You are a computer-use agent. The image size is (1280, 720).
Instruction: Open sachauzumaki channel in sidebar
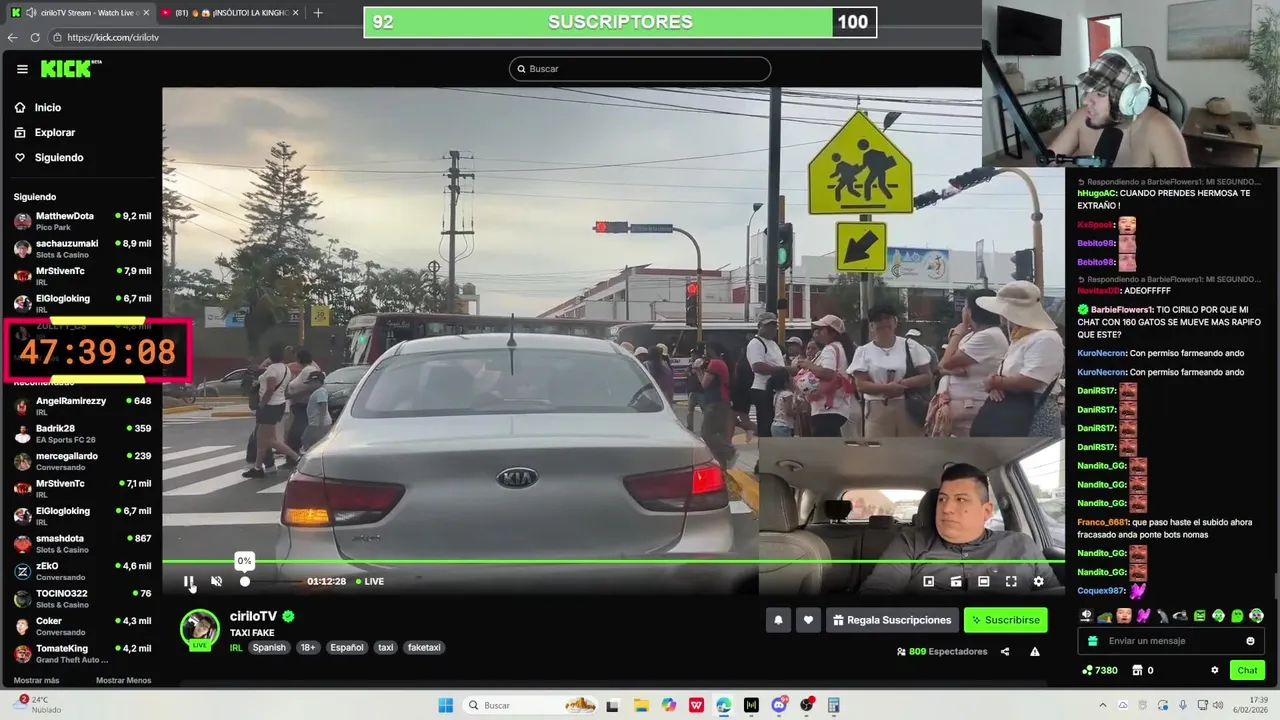(82, 248)
